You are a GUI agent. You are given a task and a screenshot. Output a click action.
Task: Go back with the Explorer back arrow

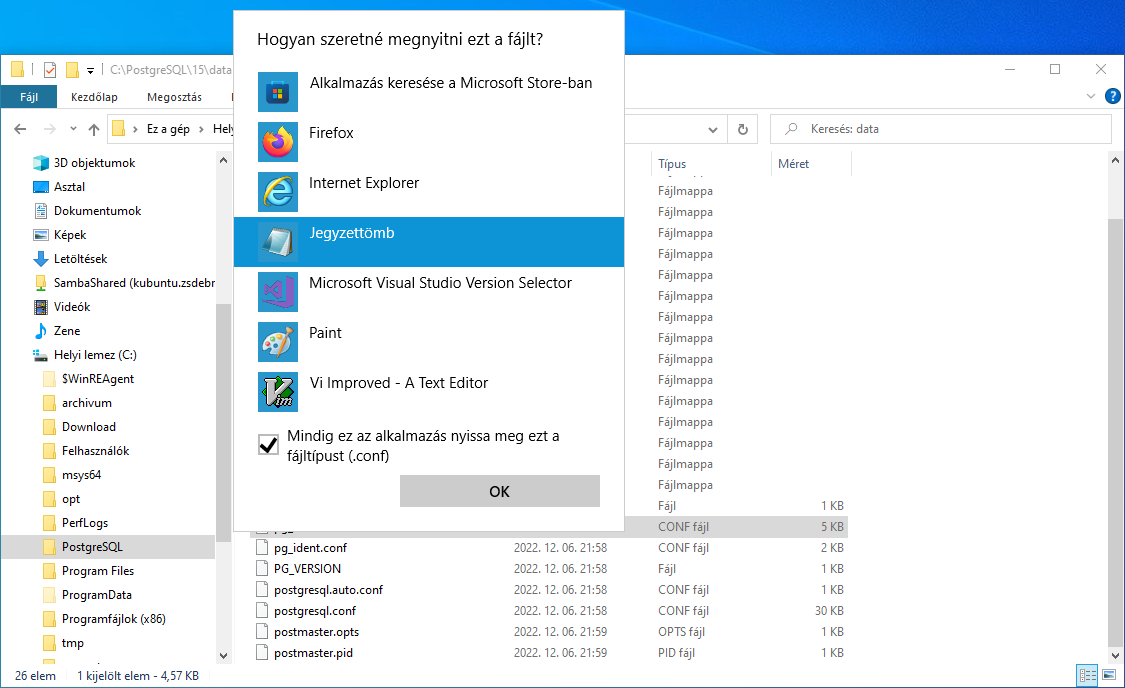(x=20, y=129)
